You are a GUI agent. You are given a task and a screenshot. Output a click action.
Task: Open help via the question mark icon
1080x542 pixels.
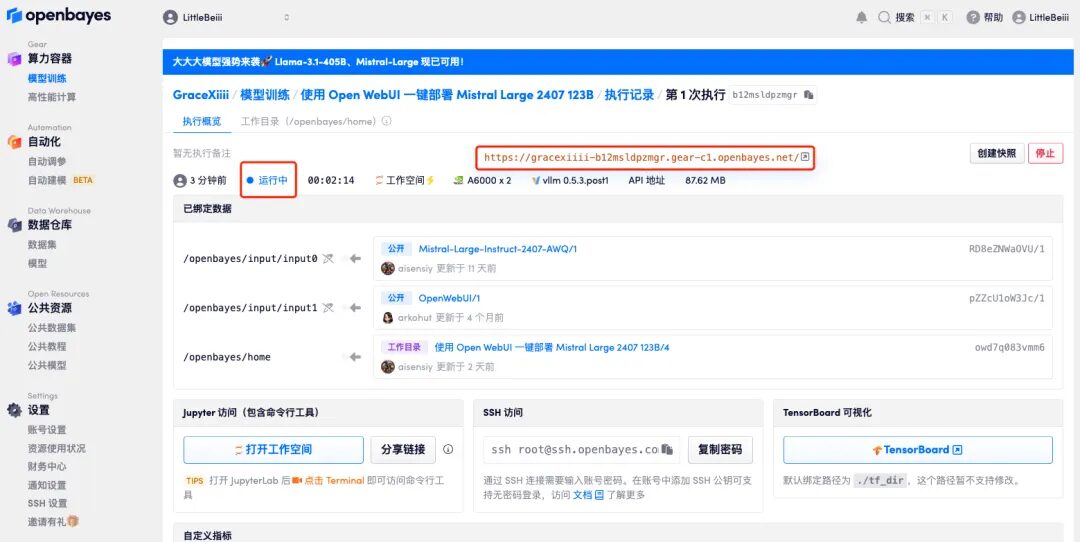(x=973, y=17)
